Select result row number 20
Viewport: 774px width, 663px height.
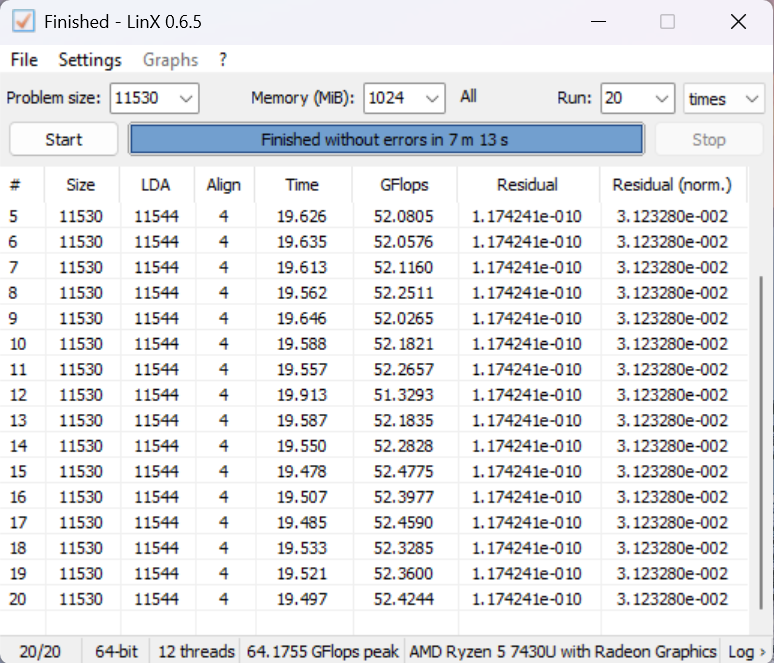tap(300, 599)
